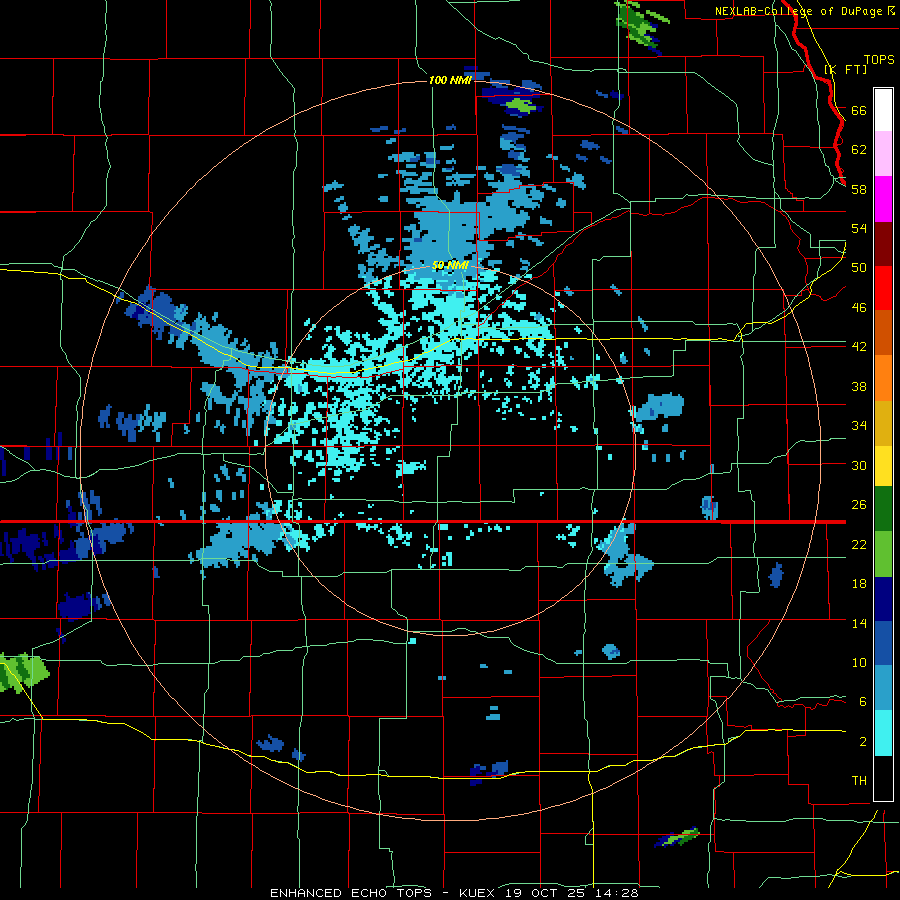The height and width of the screenshot is (900, 900).
Task: Click the ENHANCED ECHO TOPS KUEX caption
Action: [454, 893]
